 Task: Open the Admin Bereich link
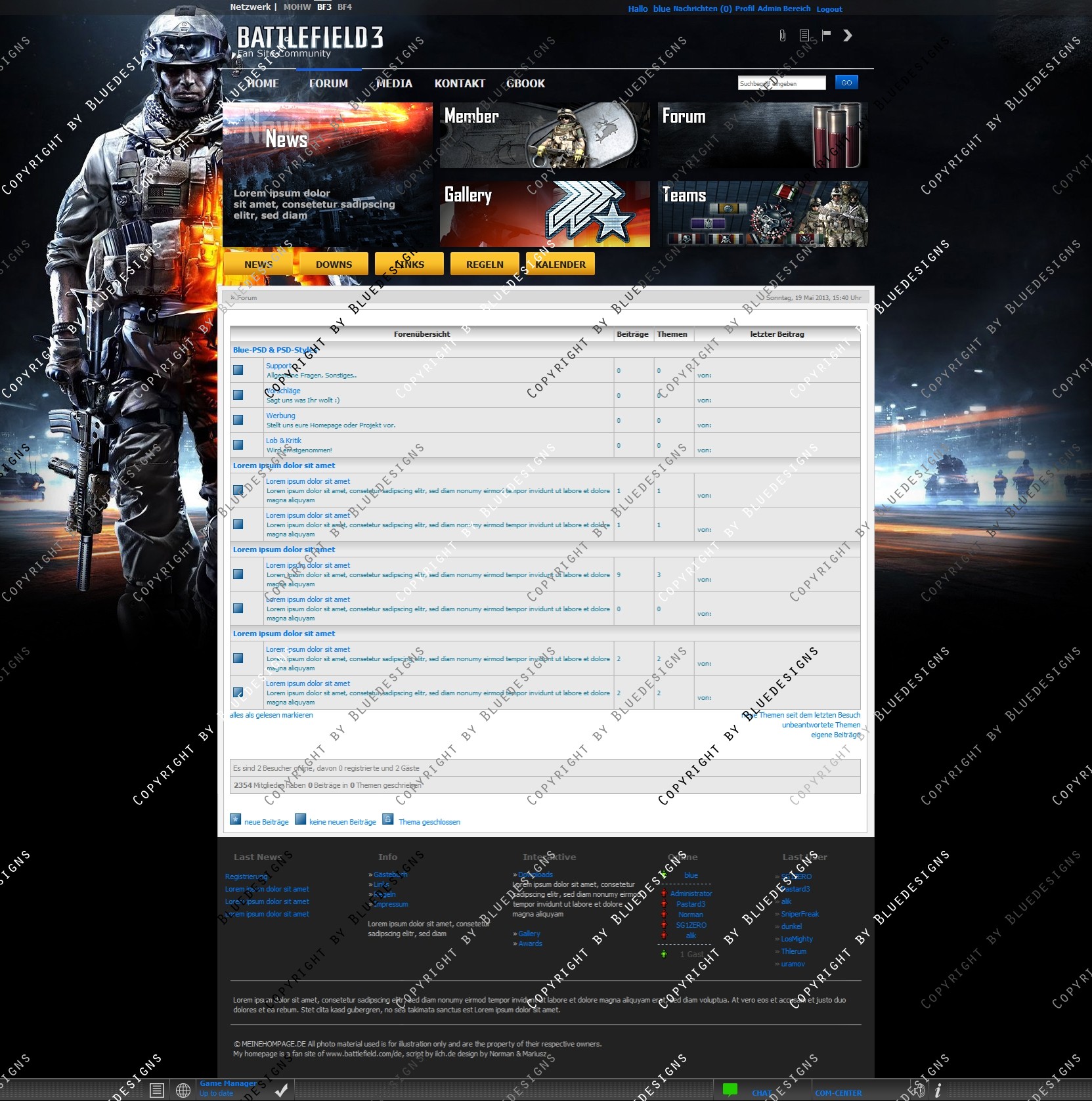coord(784,9)
